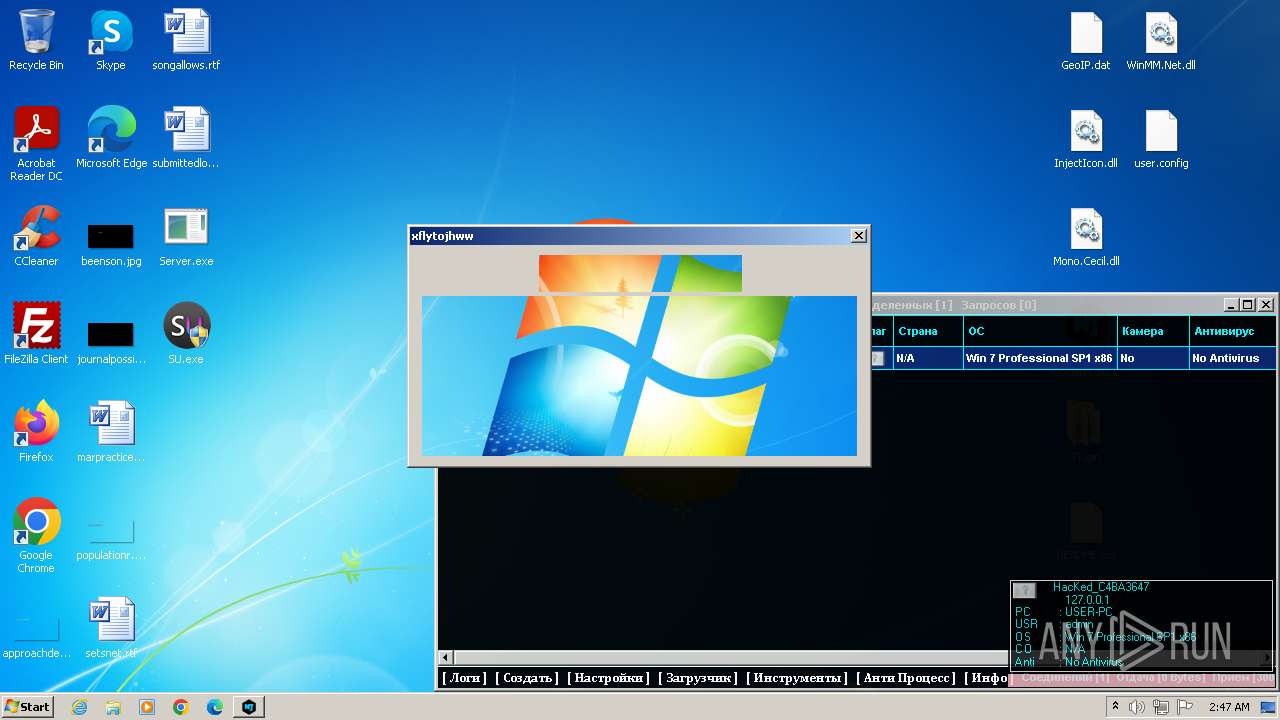Screen dimensions: 1280x720
Task: Sort by the Антивирус column header
Action: coord(1232,331)
